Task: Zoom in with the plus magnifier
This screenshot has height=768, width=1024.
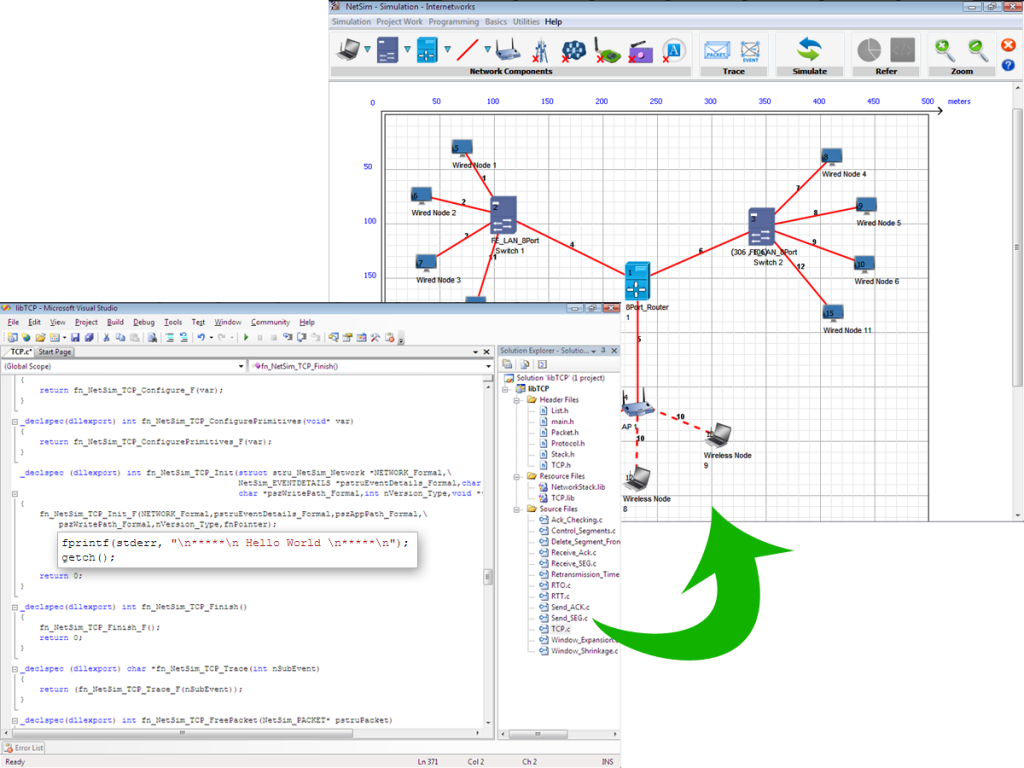Action: [x=944, y=49]
